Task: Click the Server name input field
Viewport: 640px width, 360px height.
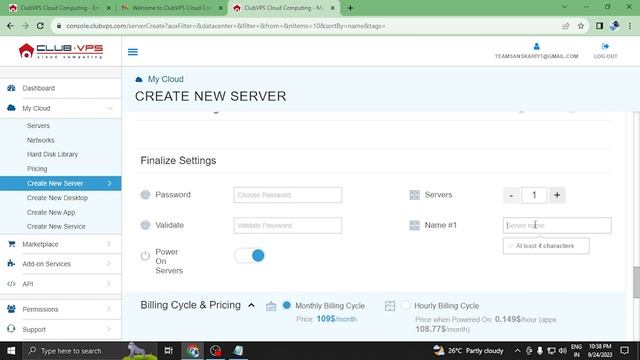Action: pos(557,225)
